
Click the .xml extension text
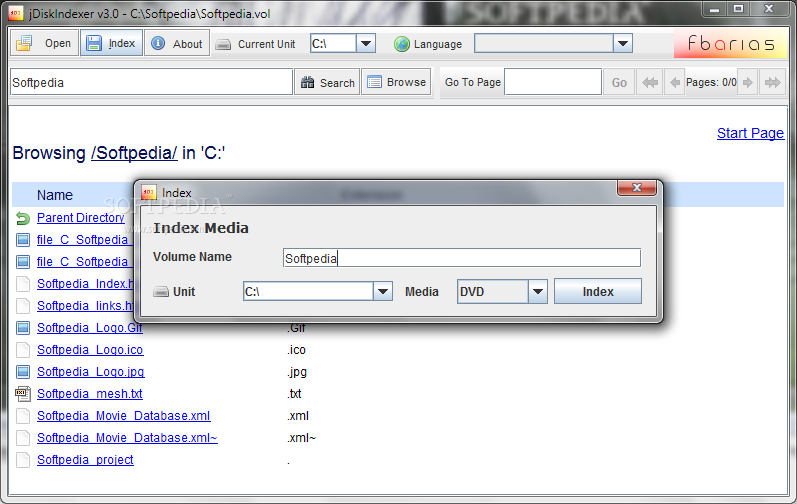pos(298,416)
